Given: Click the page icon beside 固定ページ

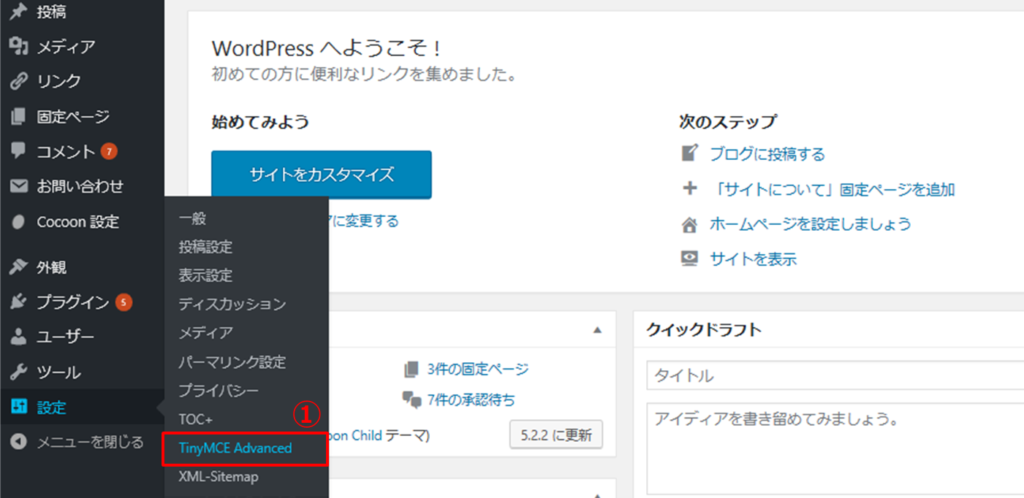Looking at the screenshot, I should (18, 116).
